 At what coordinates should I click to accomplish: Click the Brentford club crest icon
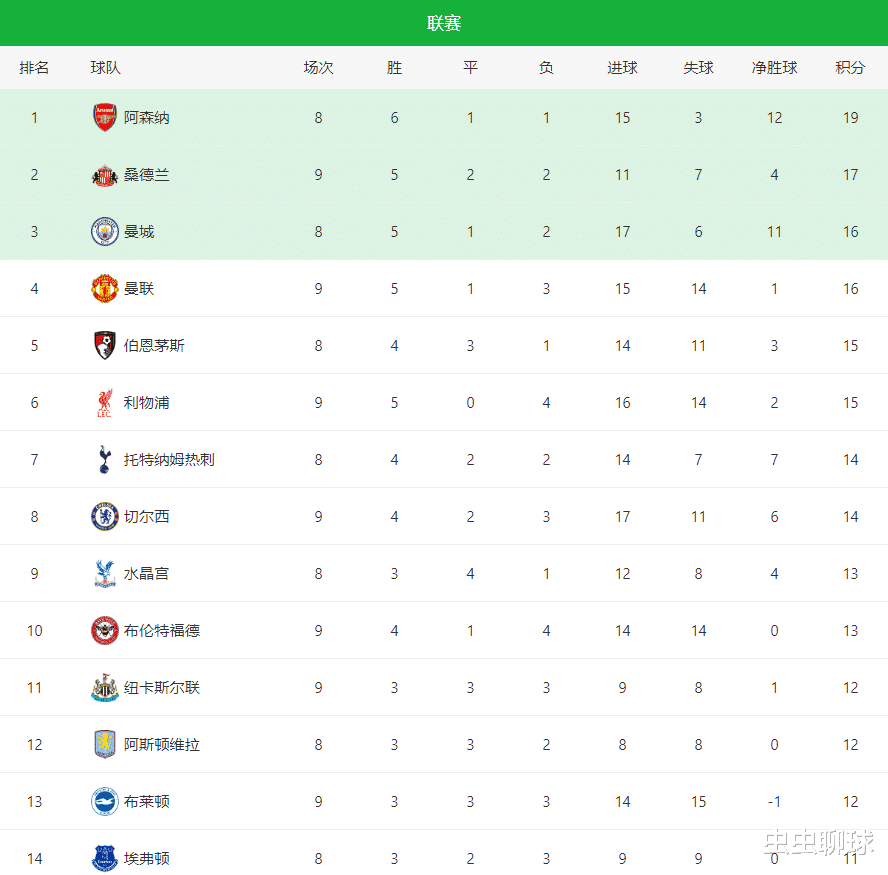pyautogui.click(x=105, y=631)
